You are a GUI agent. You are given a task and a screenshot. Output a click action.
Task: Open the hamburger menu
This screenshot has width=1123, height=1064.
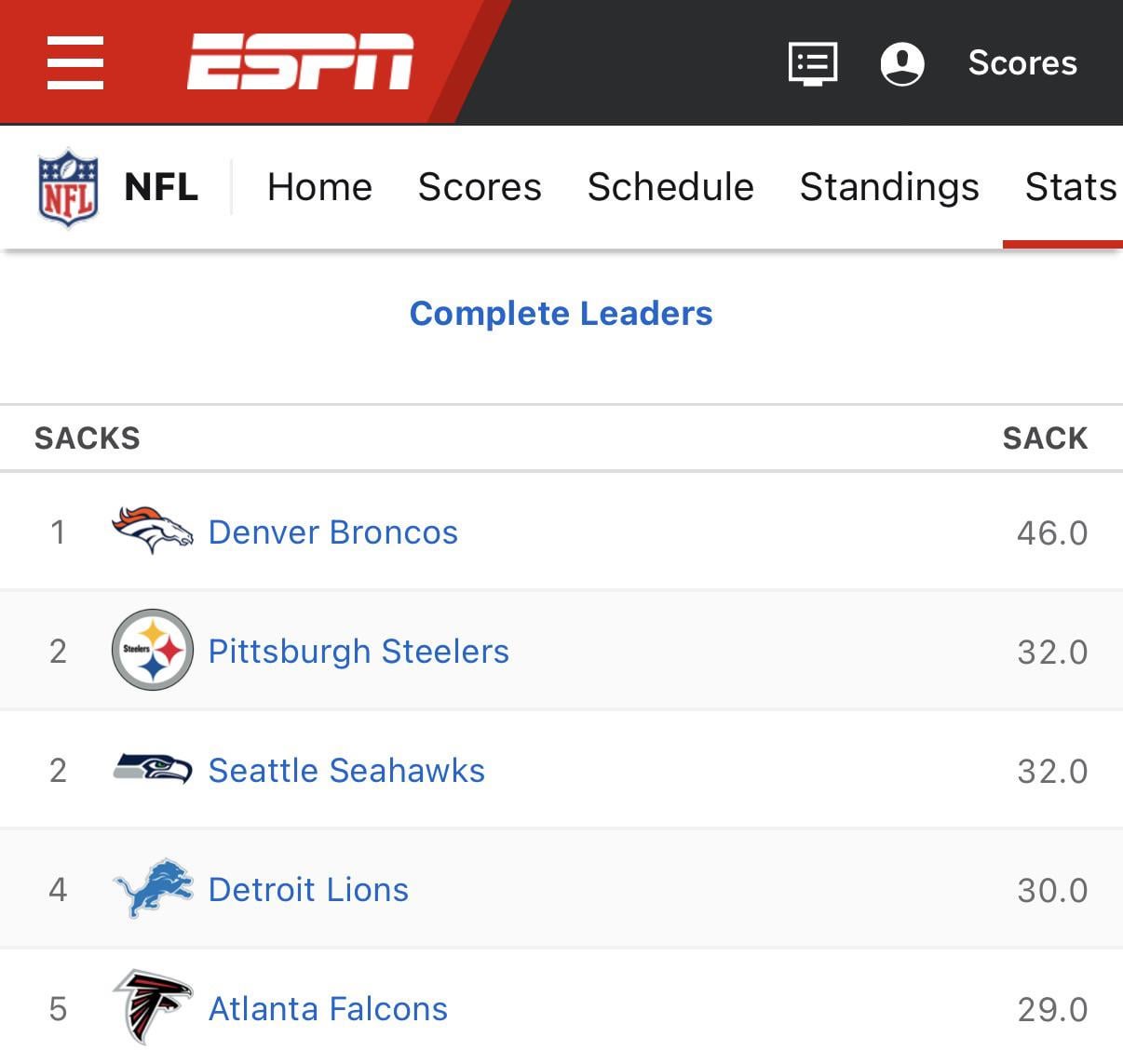74,62
